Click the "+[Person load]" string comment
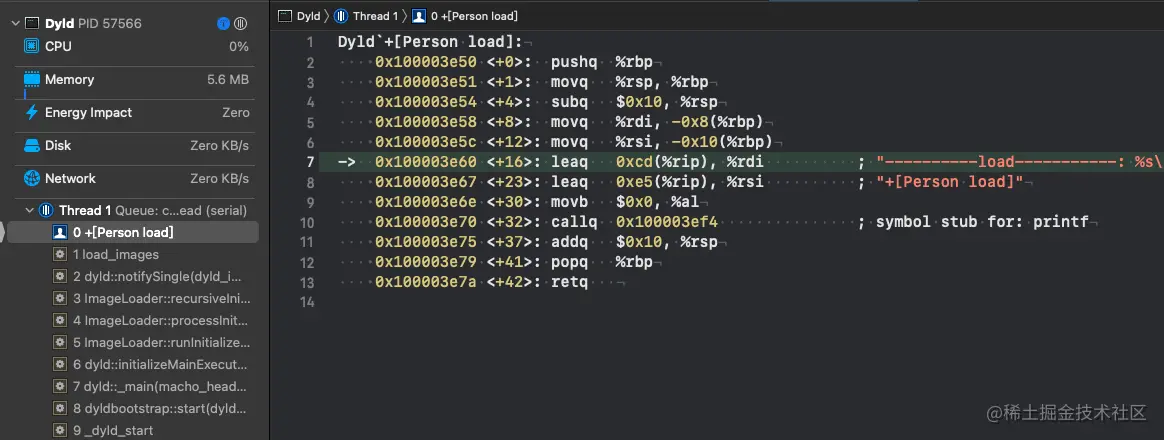 (950, 183)
